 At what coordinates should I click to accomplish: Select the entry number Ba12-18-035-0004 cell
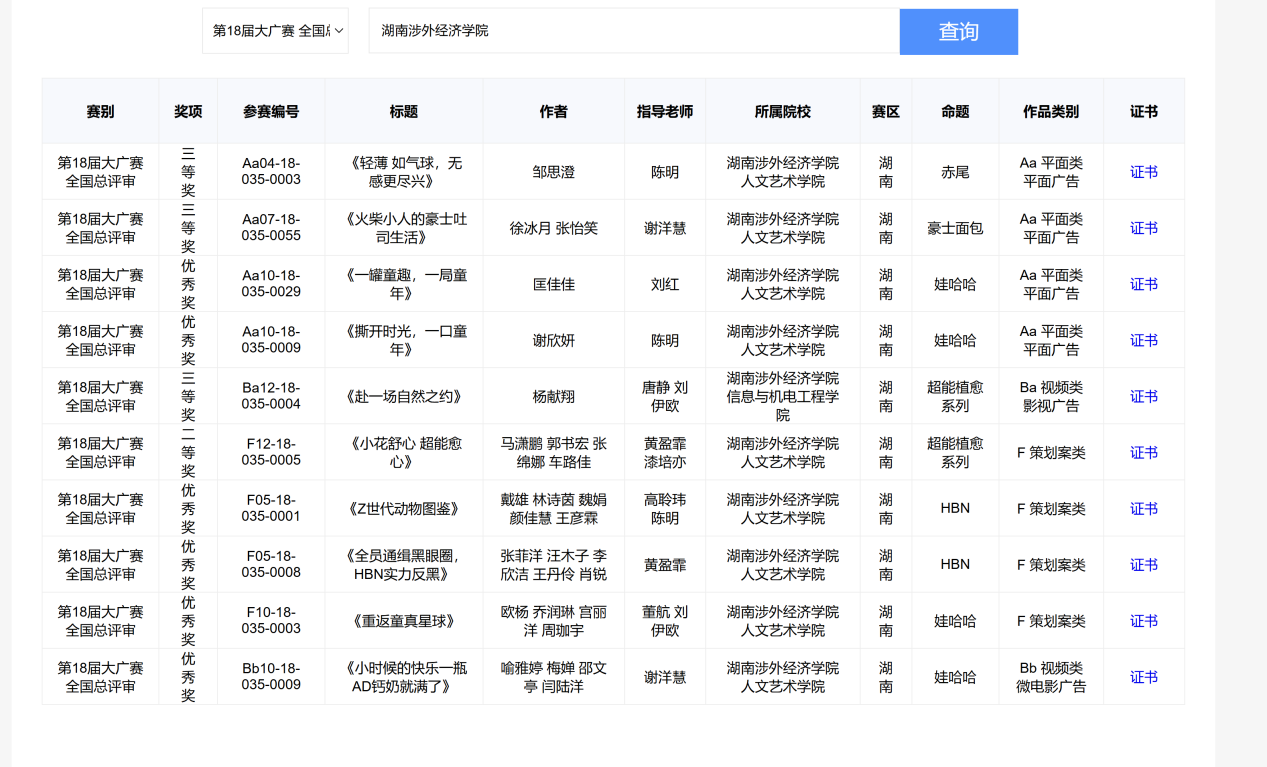[271, 396]
